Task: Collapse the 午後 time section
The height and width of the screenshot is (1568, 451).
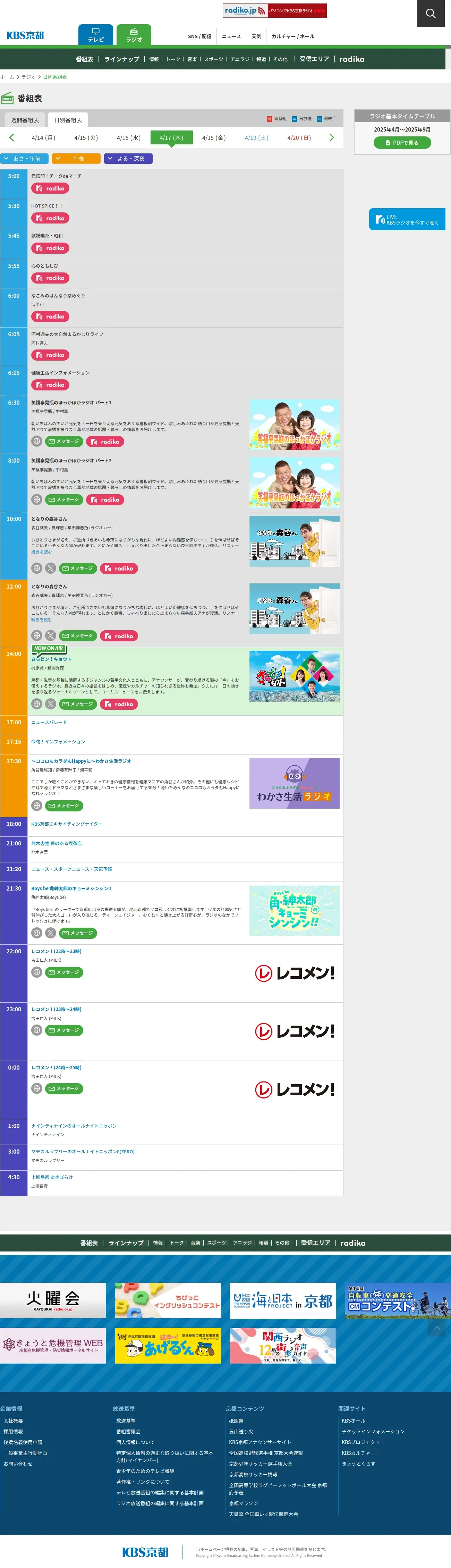Action: click(x=76, y=158)
